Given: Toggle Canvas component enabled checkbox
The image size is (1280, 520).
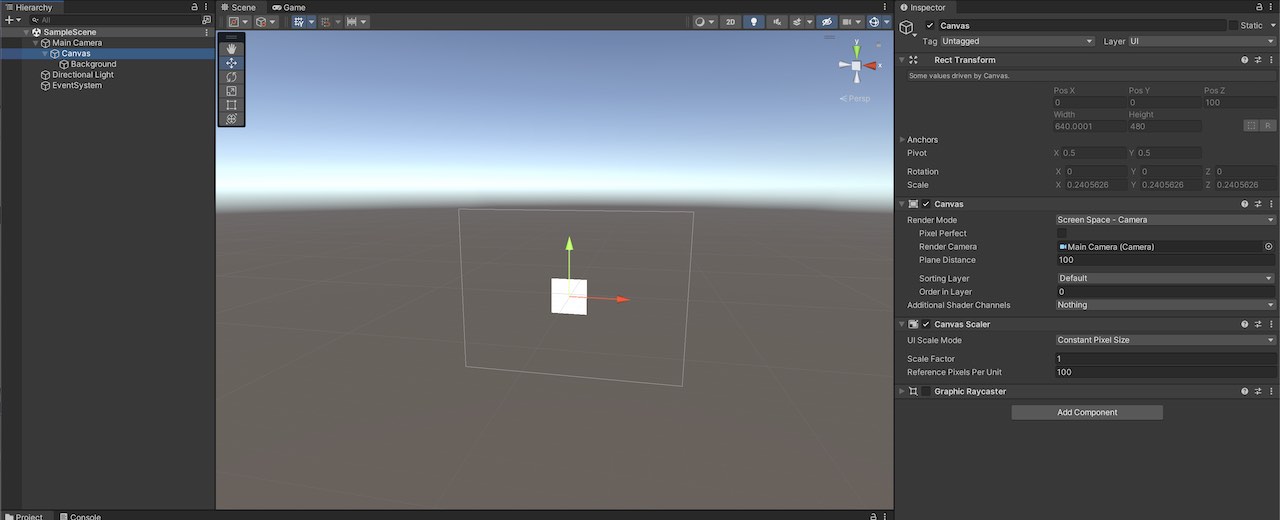Looking at the screenshot, I should click(926, 204).
